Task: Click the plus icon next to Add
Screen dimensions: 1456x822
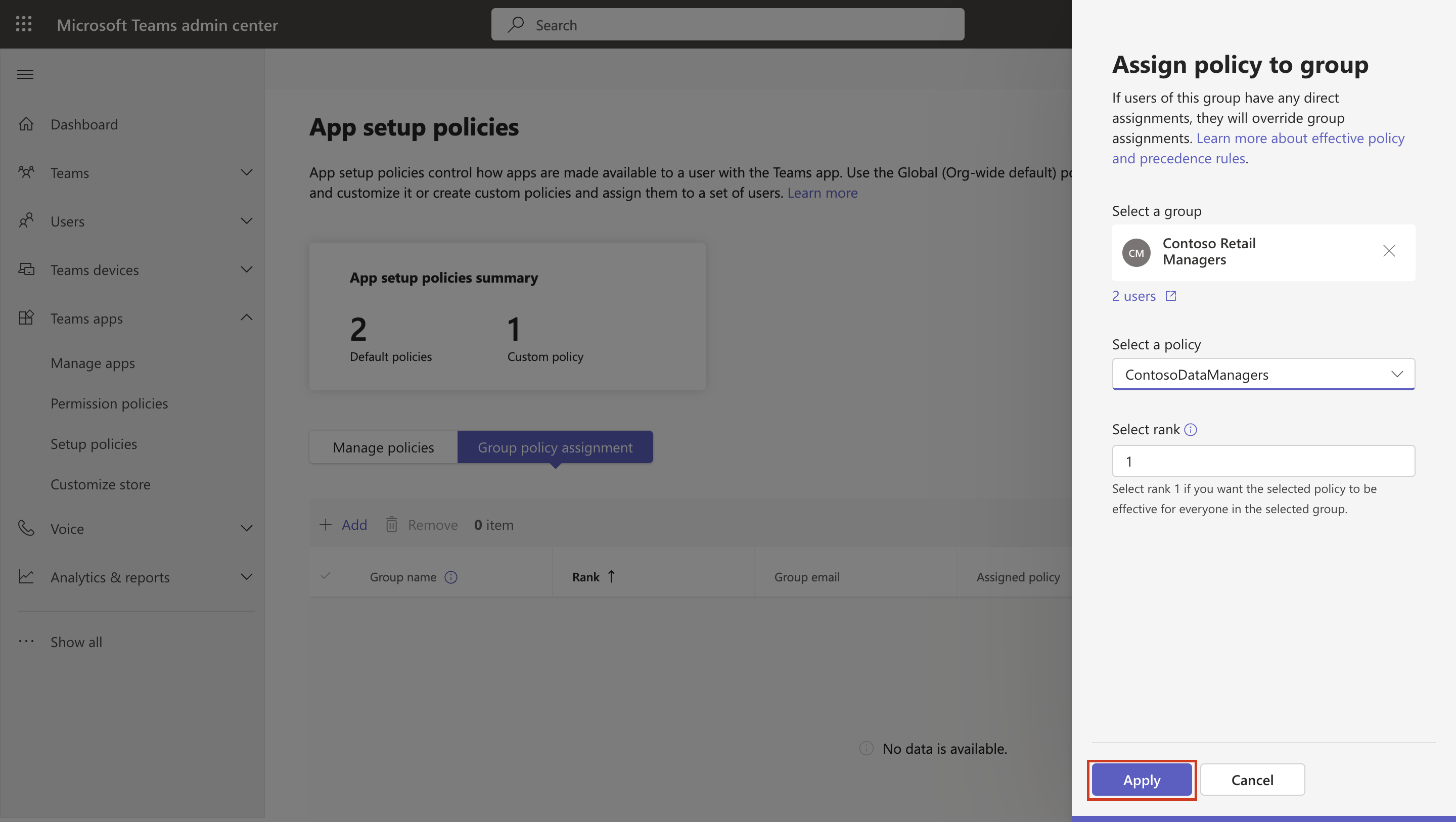Action: coord(326,525)
